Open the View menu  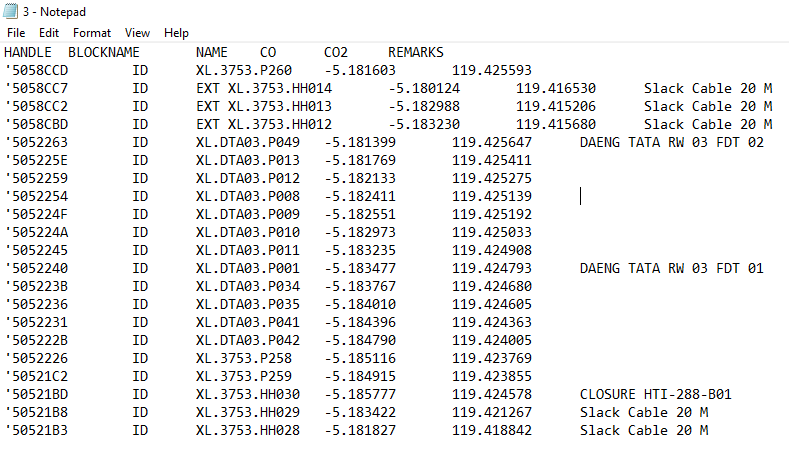[137, 33]
